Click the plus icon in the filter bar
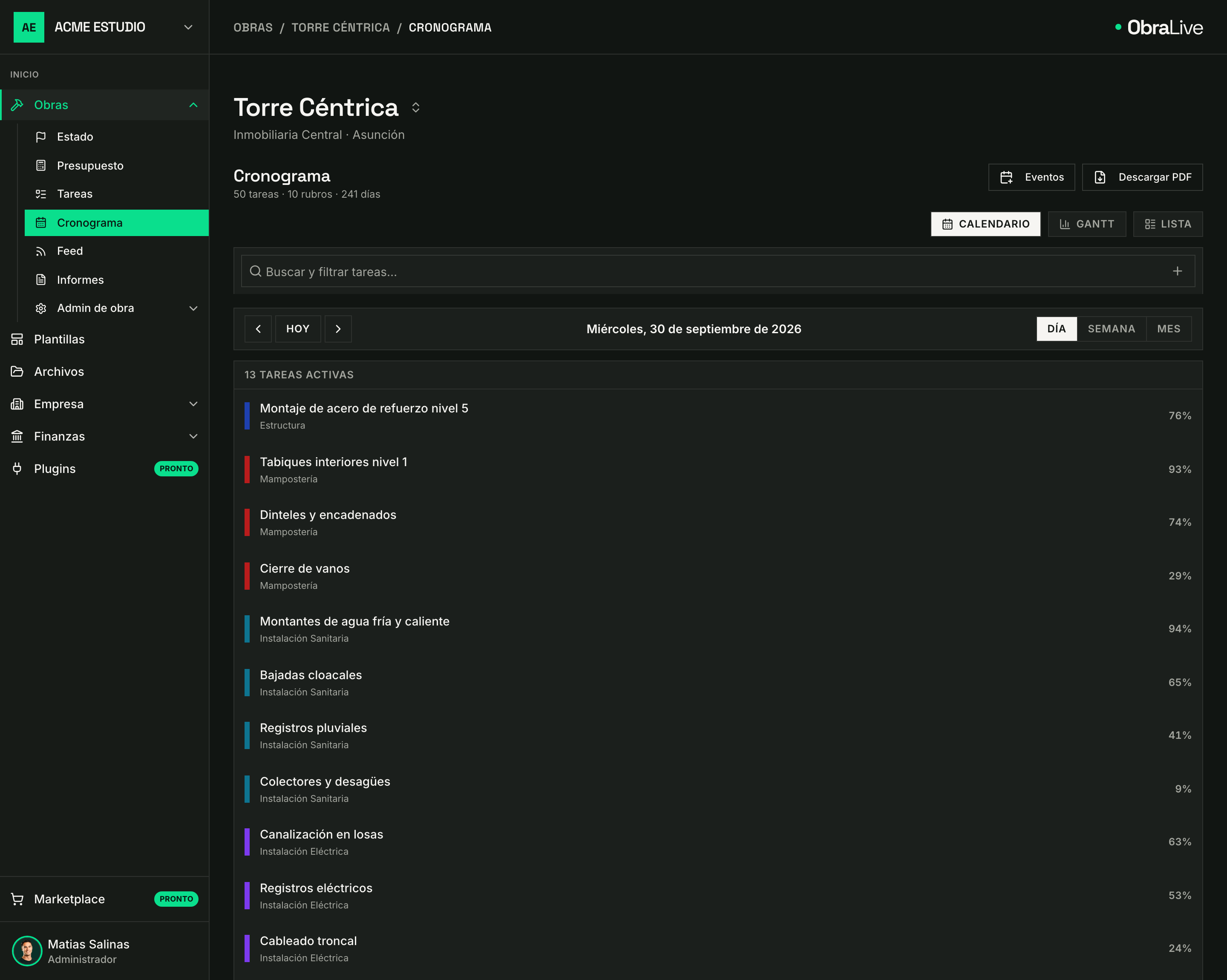The image size is (1227, 980). click(x=1178, y=271)
